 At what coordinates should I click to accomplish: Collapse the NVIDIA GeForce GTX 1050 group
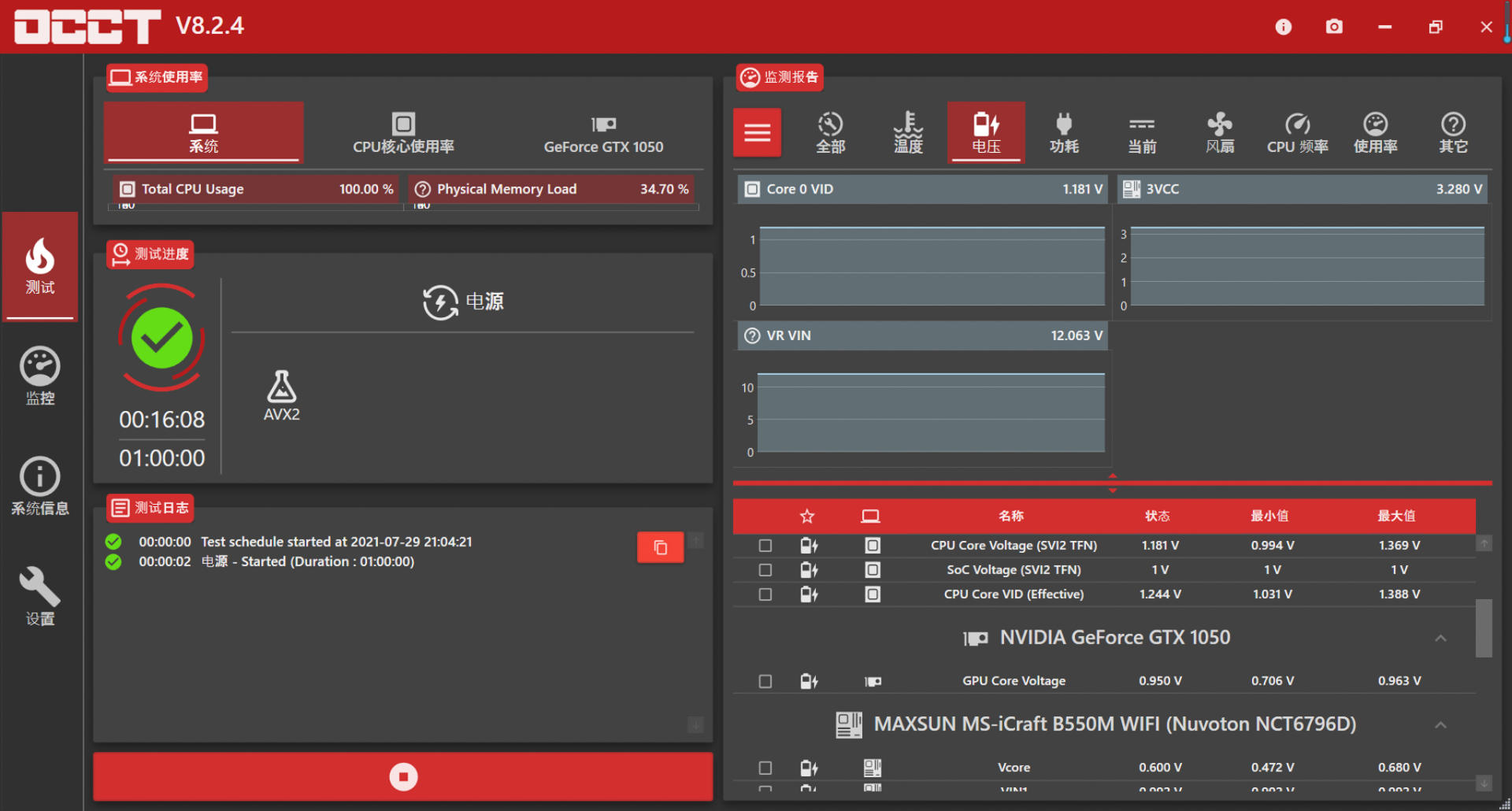(x=1440, y=638)
